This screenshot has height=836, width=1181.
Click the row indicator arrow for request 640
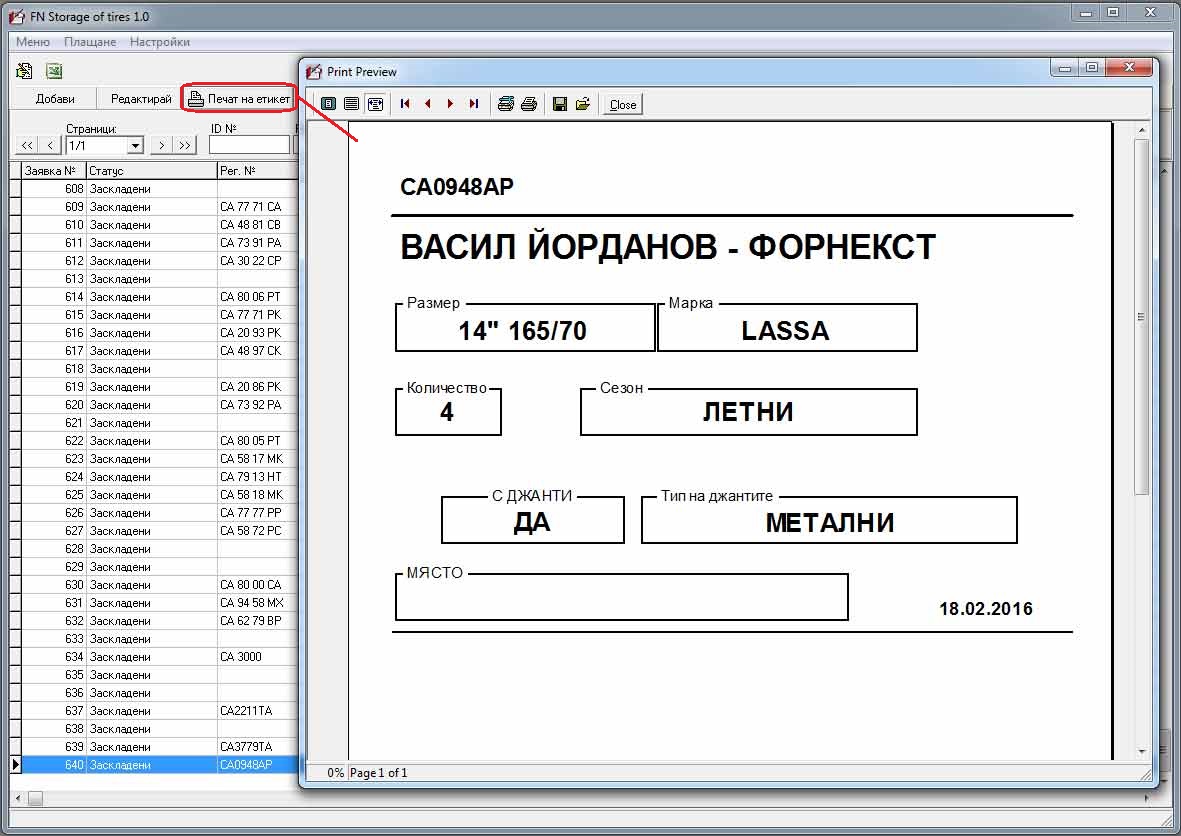click(16, 765)
